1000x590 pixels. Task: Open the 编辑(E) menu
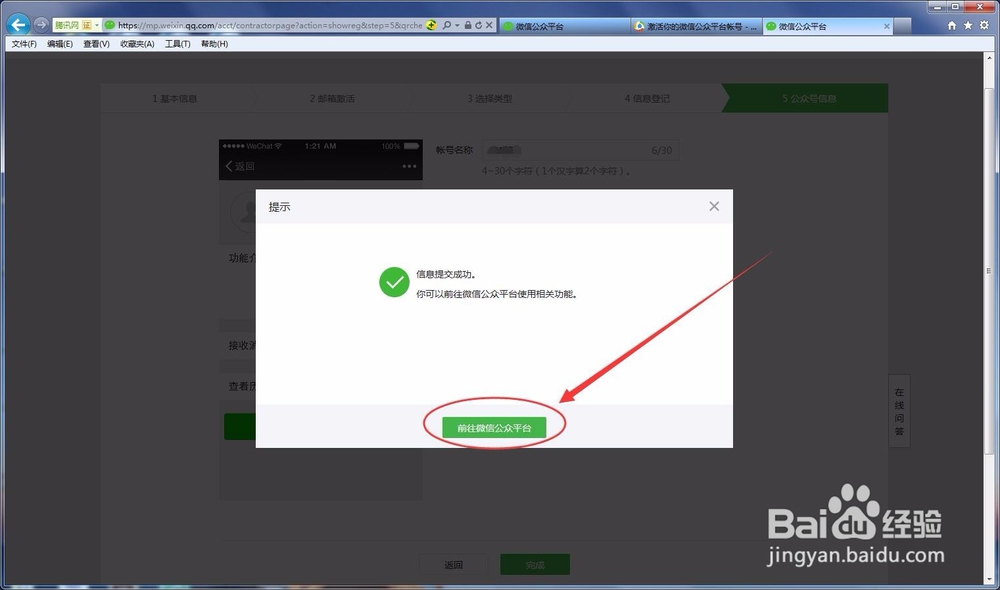[x=60, y=44]
